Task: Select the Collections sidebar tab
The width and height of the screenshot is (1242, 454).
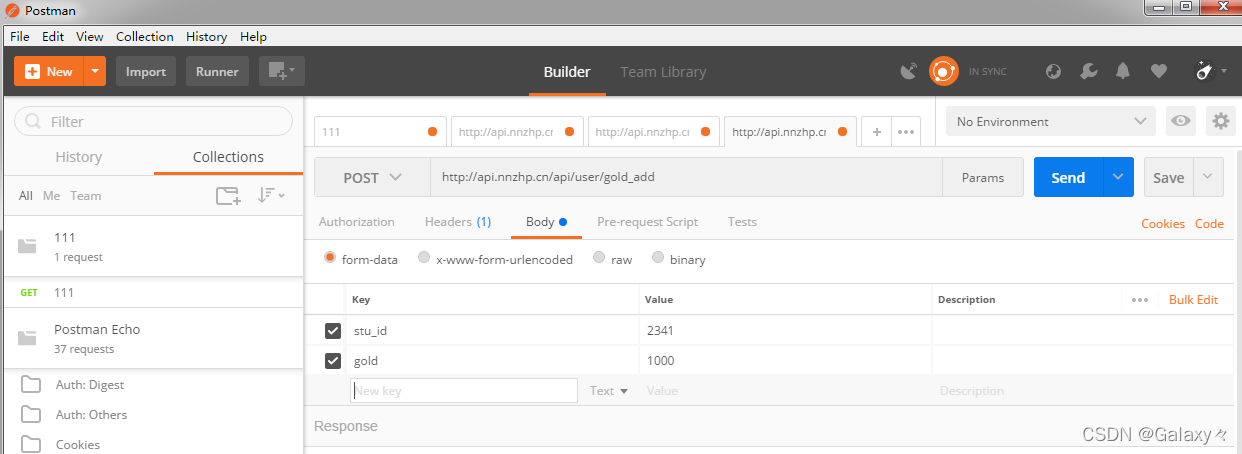Action: point(228,157)
